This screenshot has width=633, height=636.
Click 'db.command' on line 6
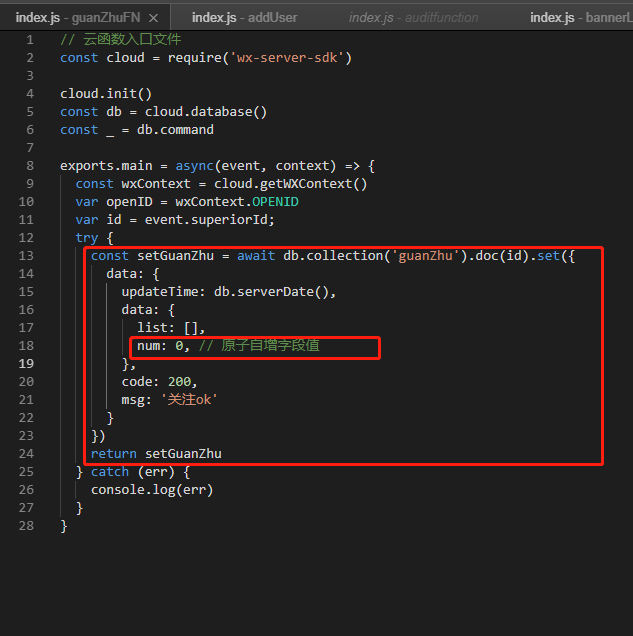(x=175, y=130)
